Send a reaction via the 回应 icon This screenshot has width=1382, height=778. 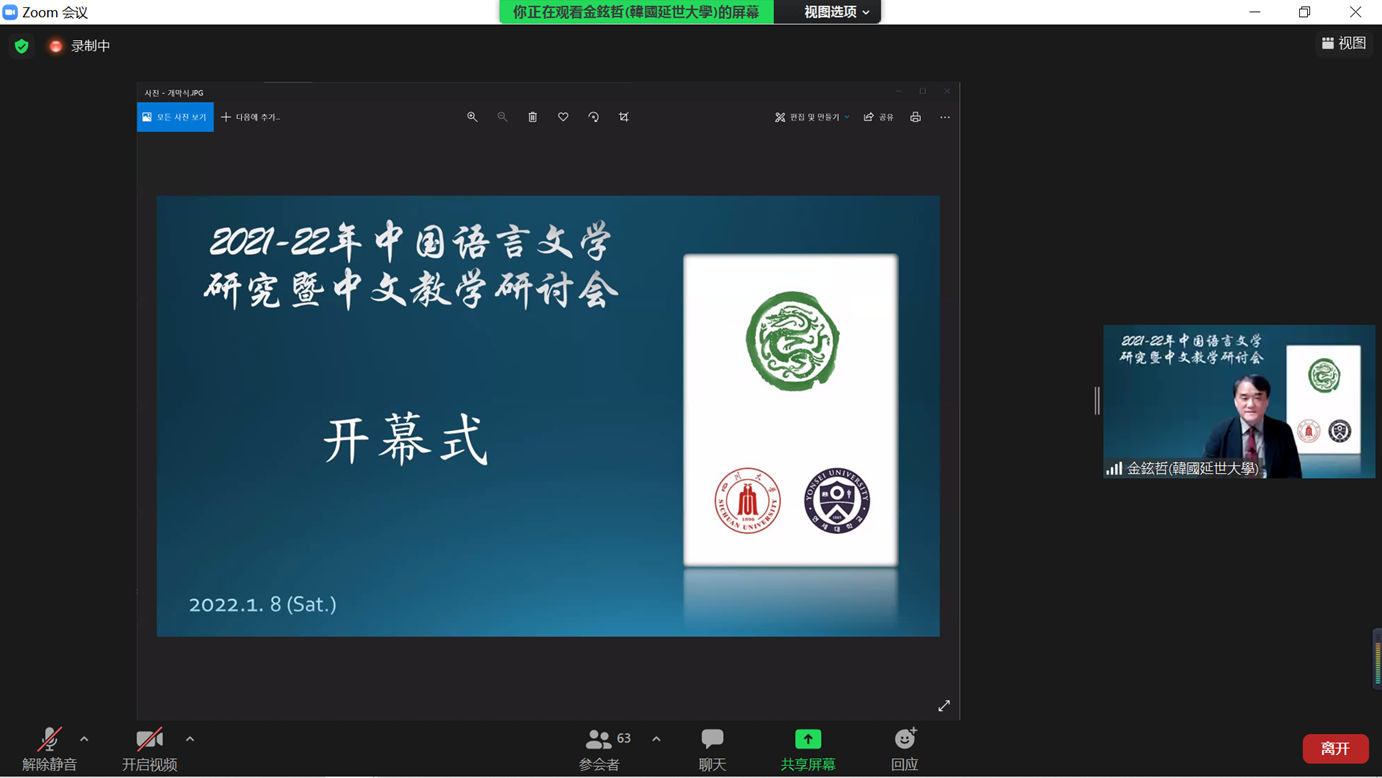(x=903, y=746)
